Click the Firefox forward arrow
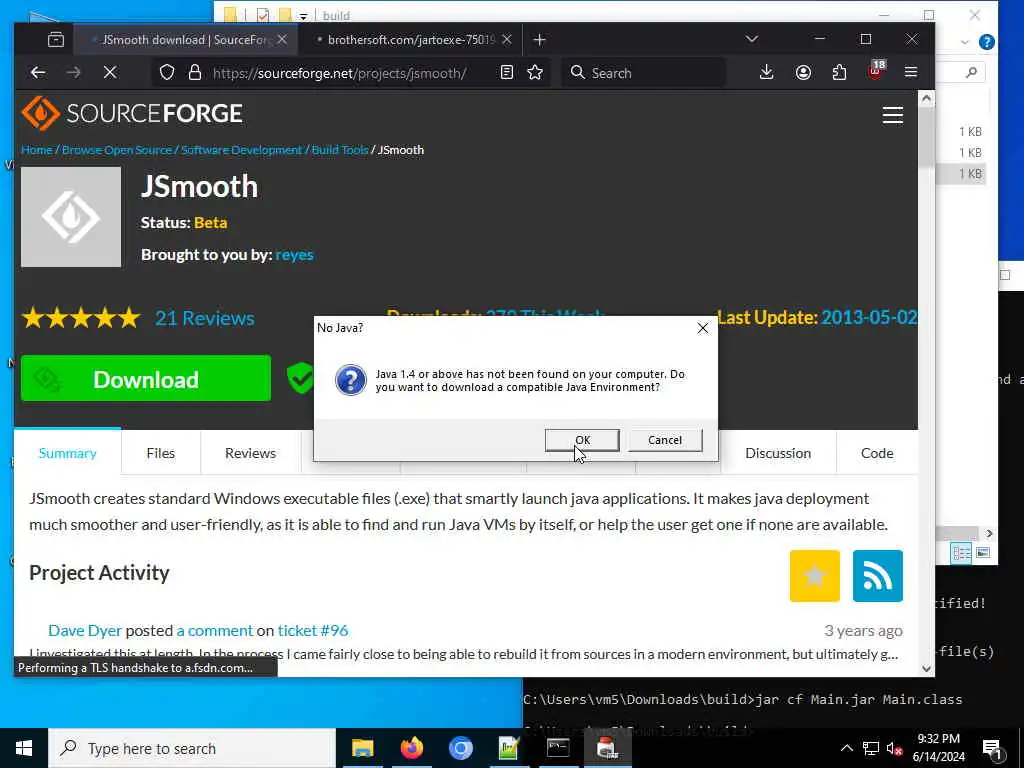Viewport: 1024px width, 768px height. click(x=74, y=72)
